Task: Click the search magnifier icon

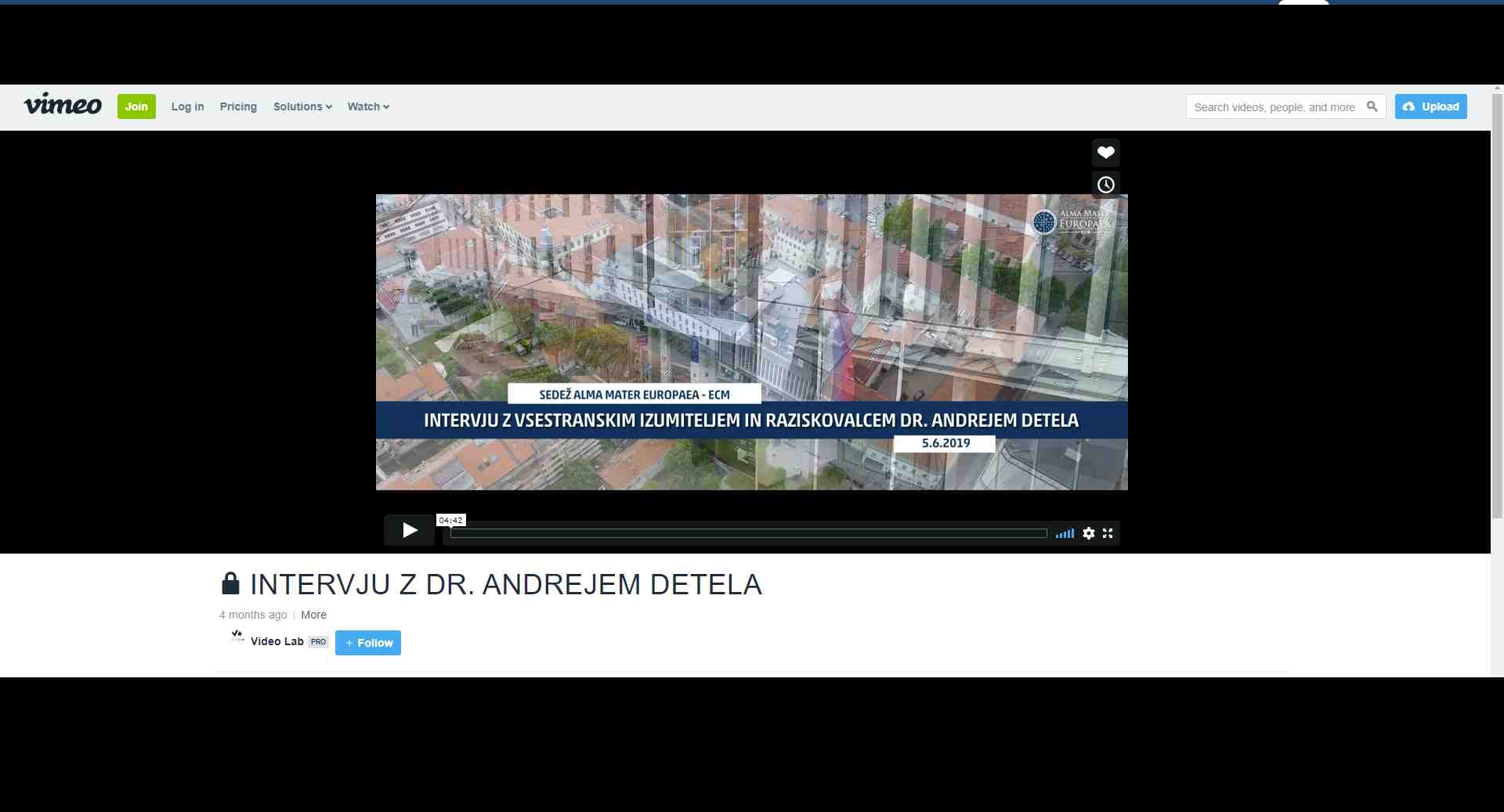Action: click(x=1372, y=106)
